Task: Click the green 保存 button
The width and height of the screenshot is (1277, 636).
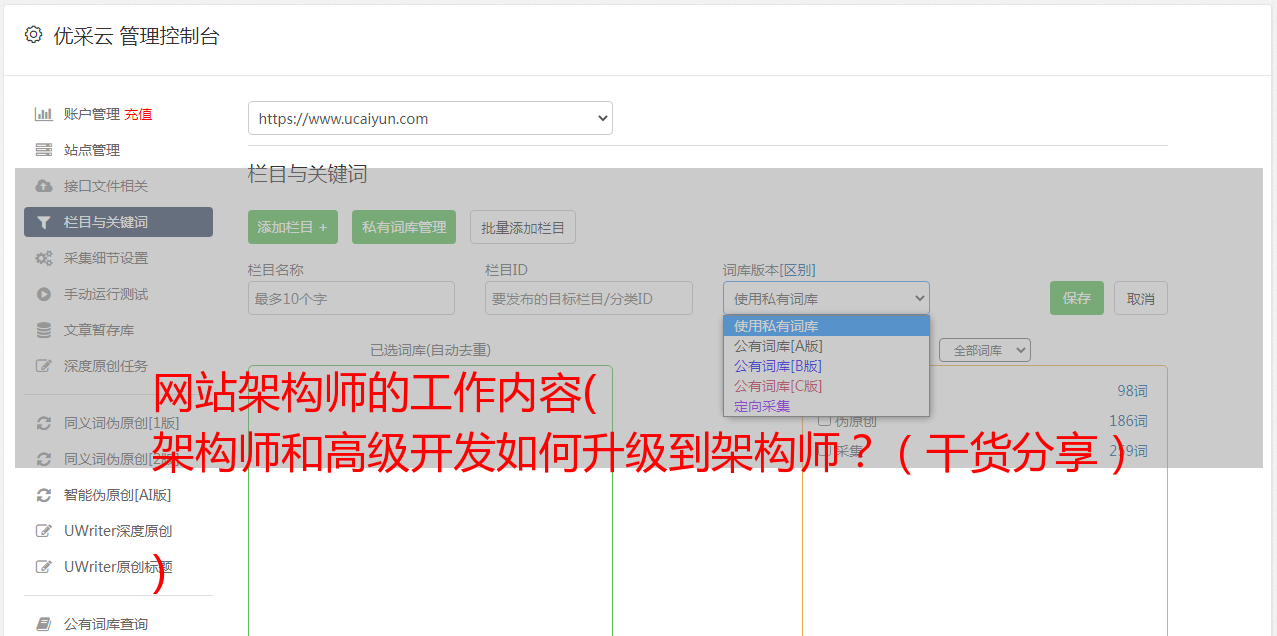Action: point(1077,298)
